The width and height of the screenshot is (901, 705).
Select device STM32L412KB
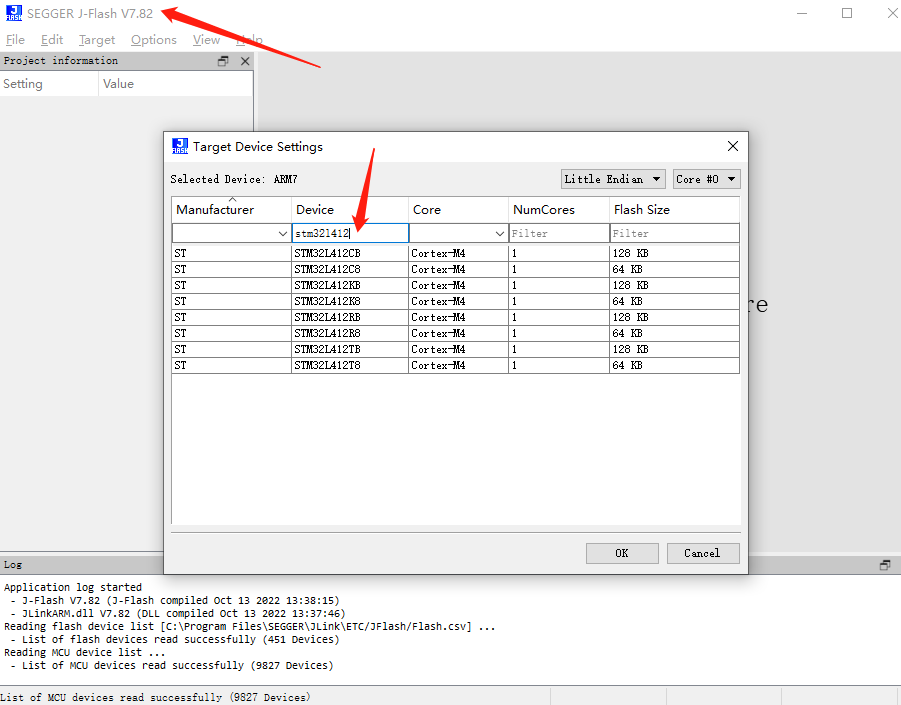tap(350, 286)
